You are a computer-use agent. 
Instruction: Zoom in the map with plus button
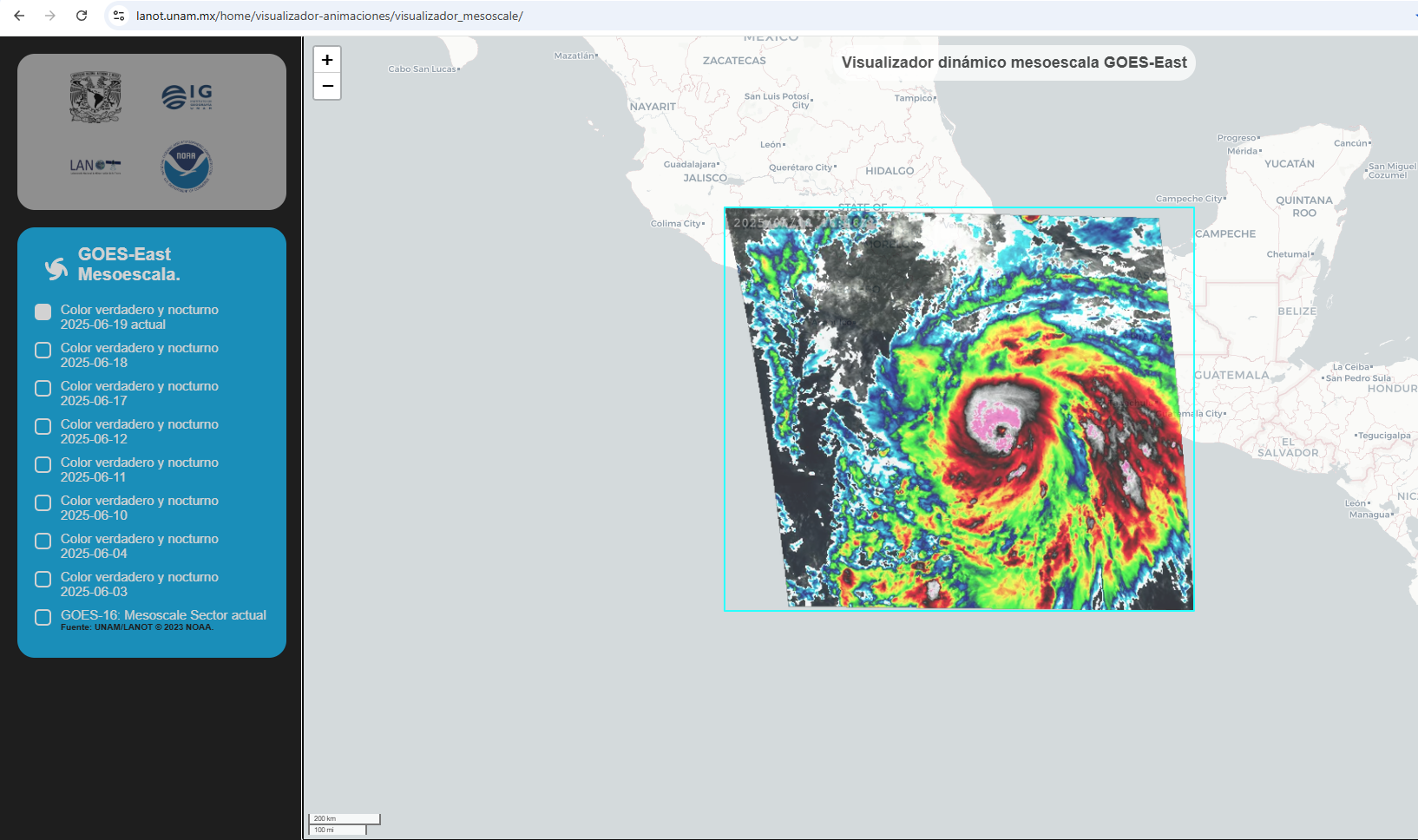[x=327, y=60]
